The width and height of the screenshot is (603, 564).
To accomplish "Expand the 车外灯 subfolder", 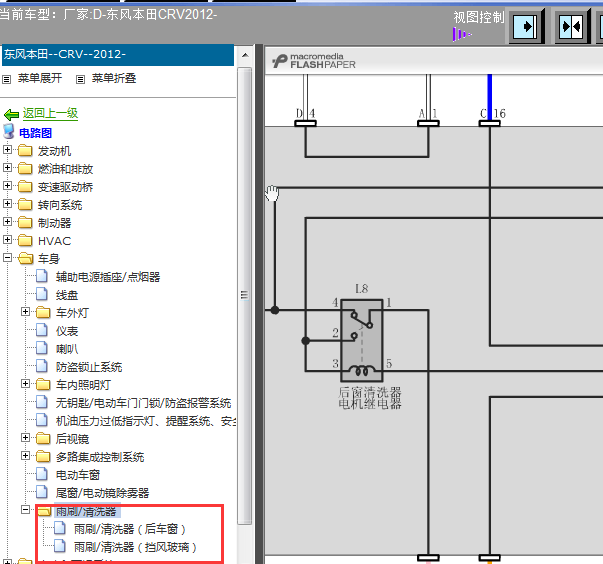I will (25, 311).
